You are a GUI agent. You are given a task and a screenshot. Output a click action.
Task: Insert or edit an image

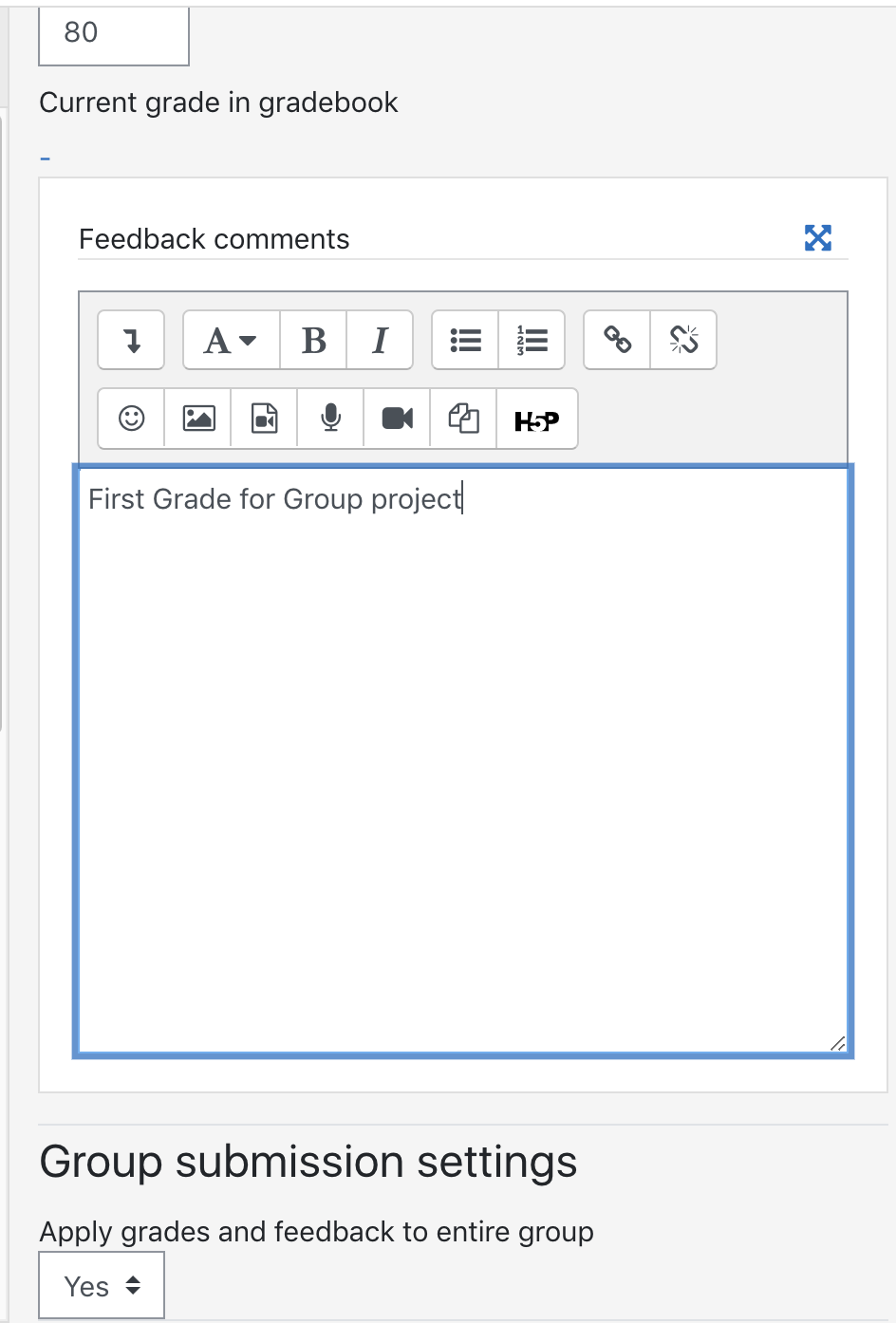pyautogui.click(x=197, y=418)
